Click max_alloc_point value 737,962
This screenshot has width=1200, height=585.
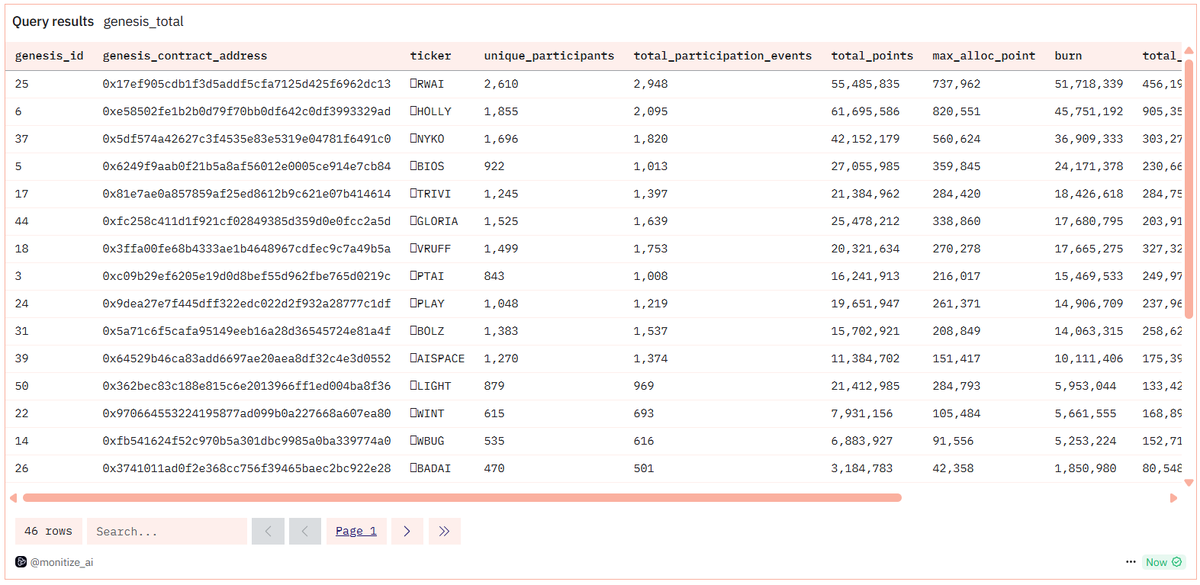956,84
